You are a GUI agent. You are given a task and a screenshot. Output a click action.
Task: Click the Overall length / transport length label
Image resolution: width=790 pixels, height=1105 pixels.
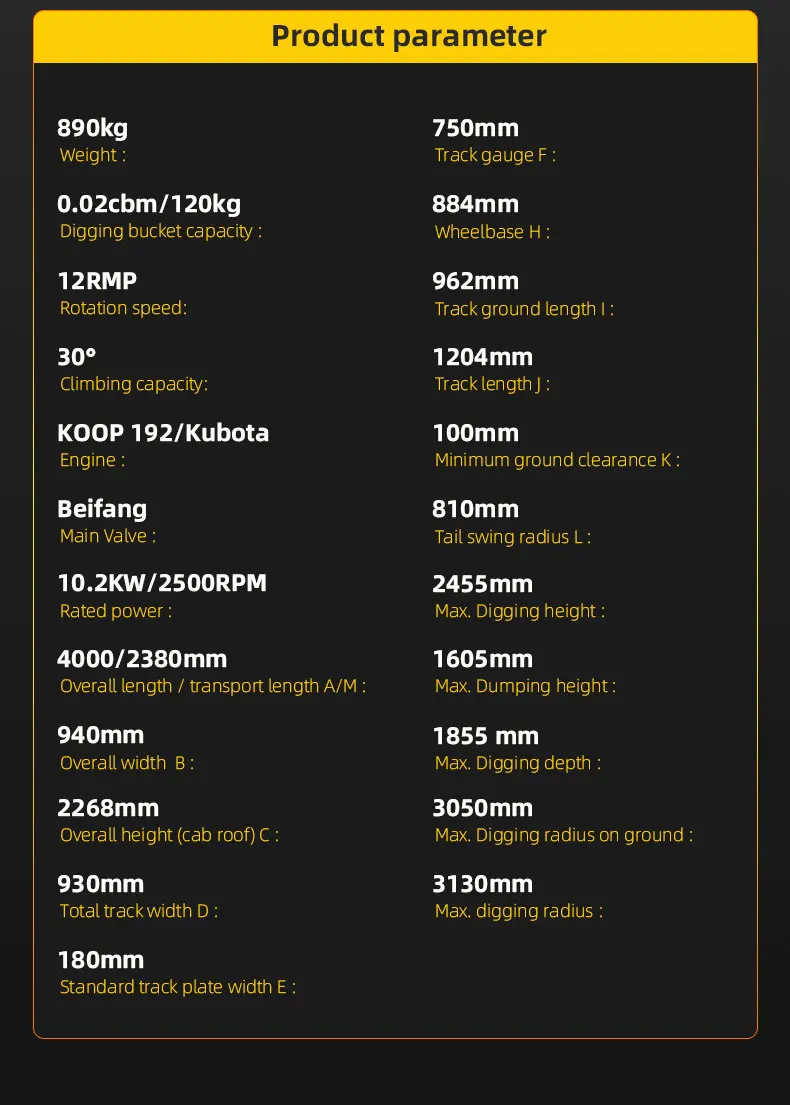tap(213, 686)
